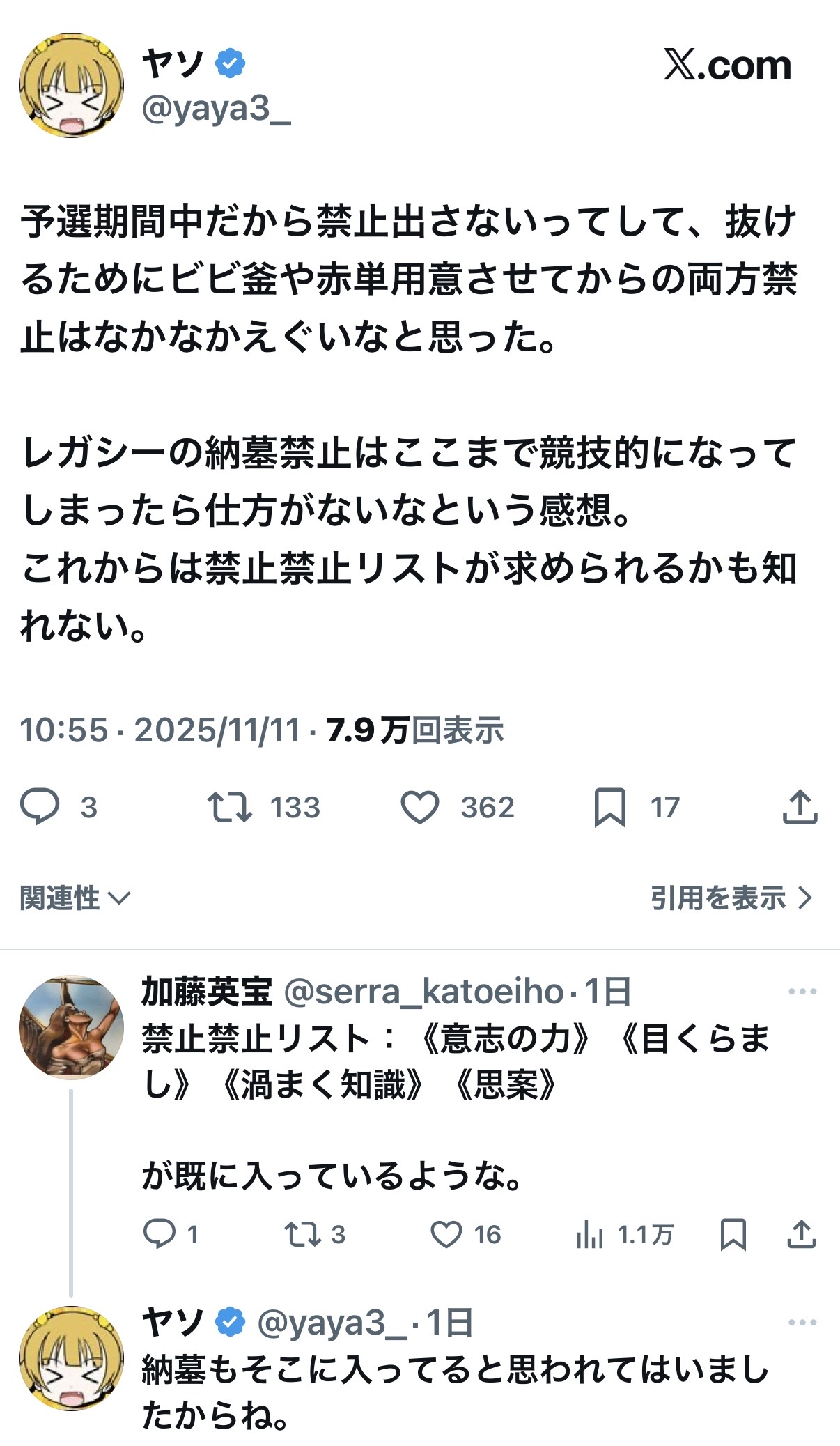This screenshot has width=840, height=1446.
Task: Open more options on ヤソ's bottom reply
Action: click(802, 1322)
